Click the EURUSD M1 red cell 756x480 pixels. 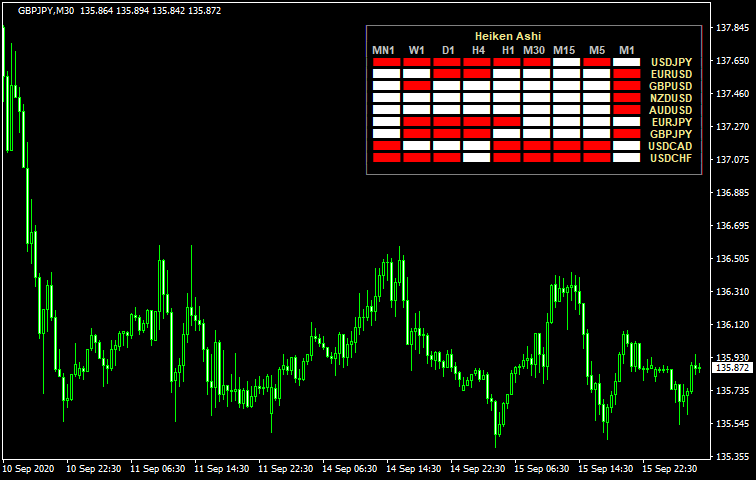(x=626, y=74)
